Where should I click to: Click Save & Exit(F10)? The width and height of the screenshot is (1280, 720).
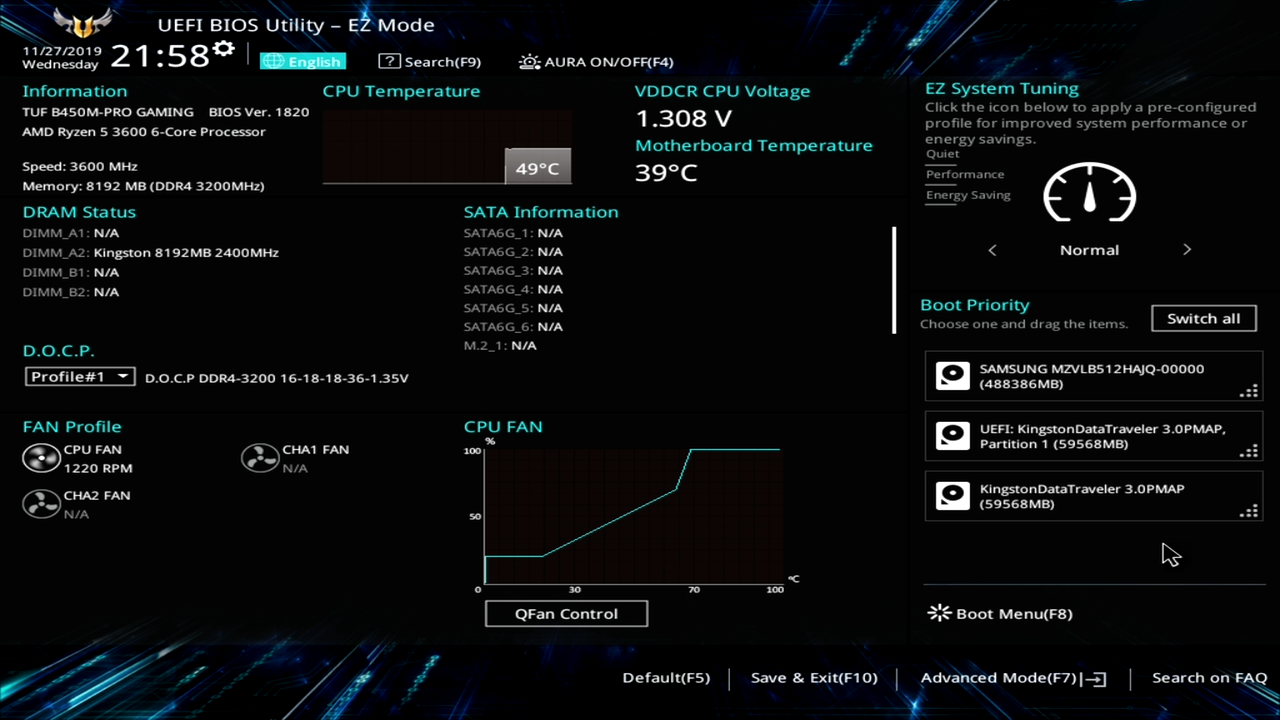point(814,678)
